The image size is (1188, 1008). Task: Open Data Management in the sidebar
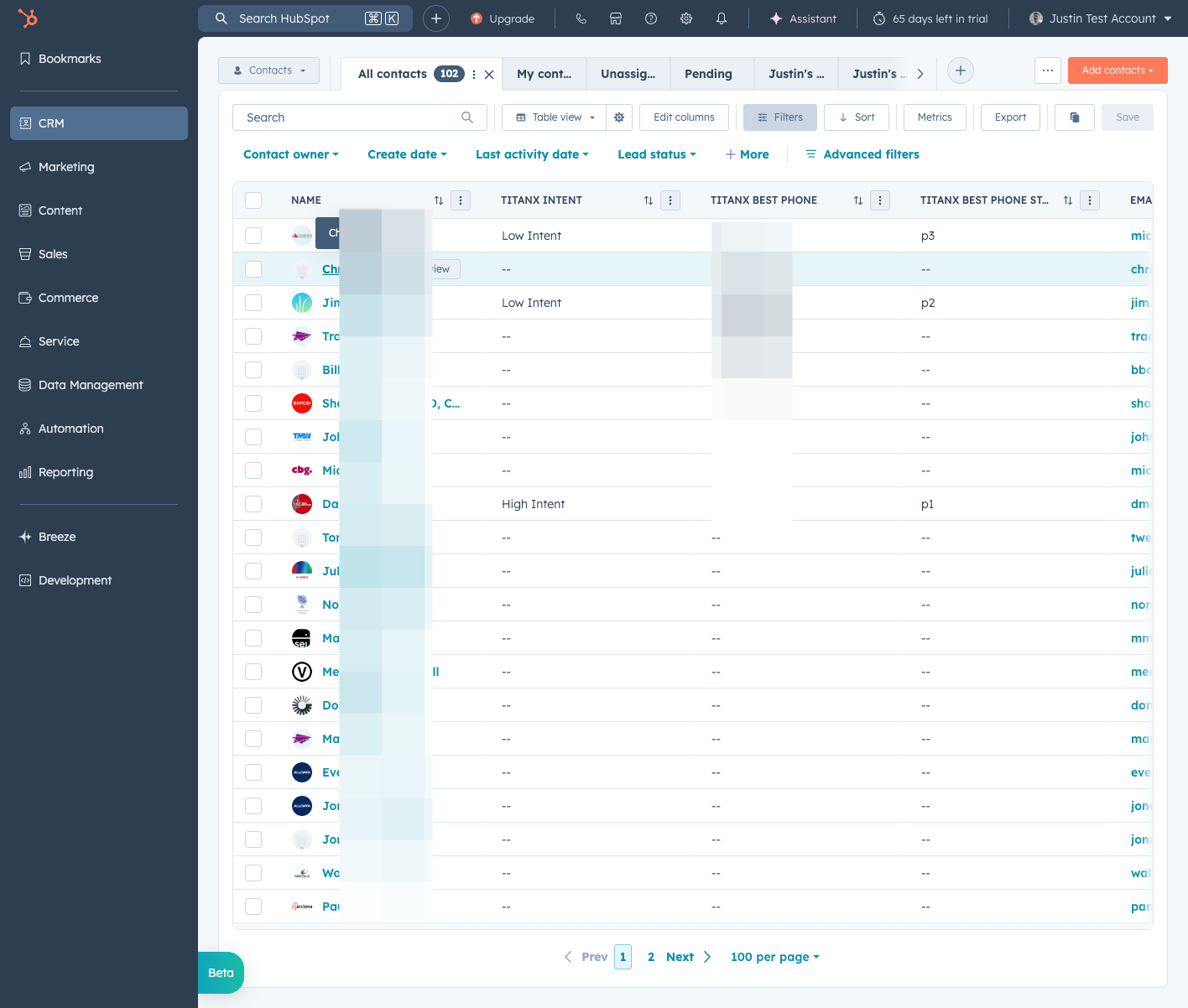(99, 385)
